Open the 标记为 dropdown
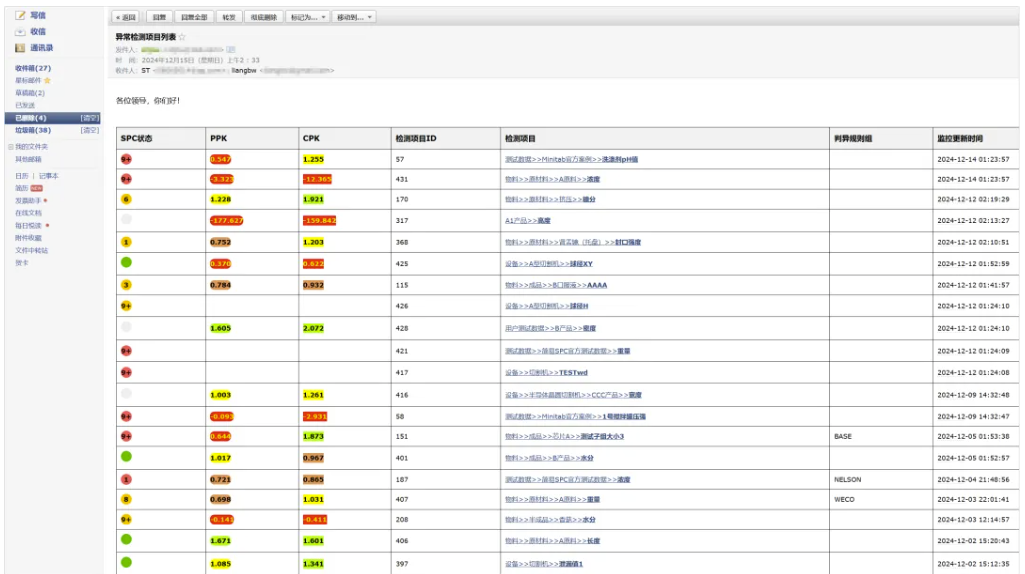Image resolution: width=1025 pixels, height=574 pixels. (x=306, y=17)
